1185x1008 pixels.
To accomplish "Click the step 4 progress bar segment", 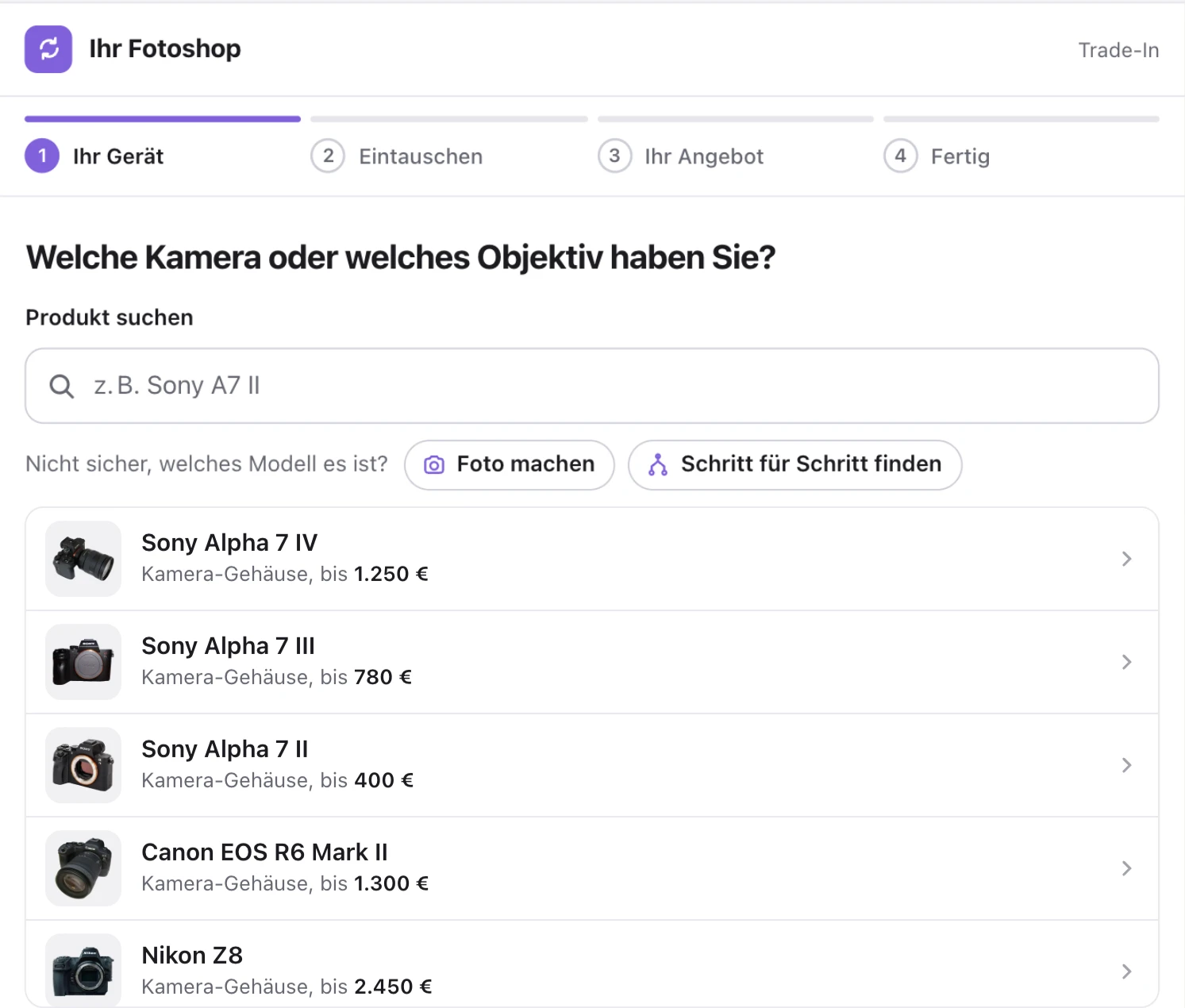I will 1021,119.
